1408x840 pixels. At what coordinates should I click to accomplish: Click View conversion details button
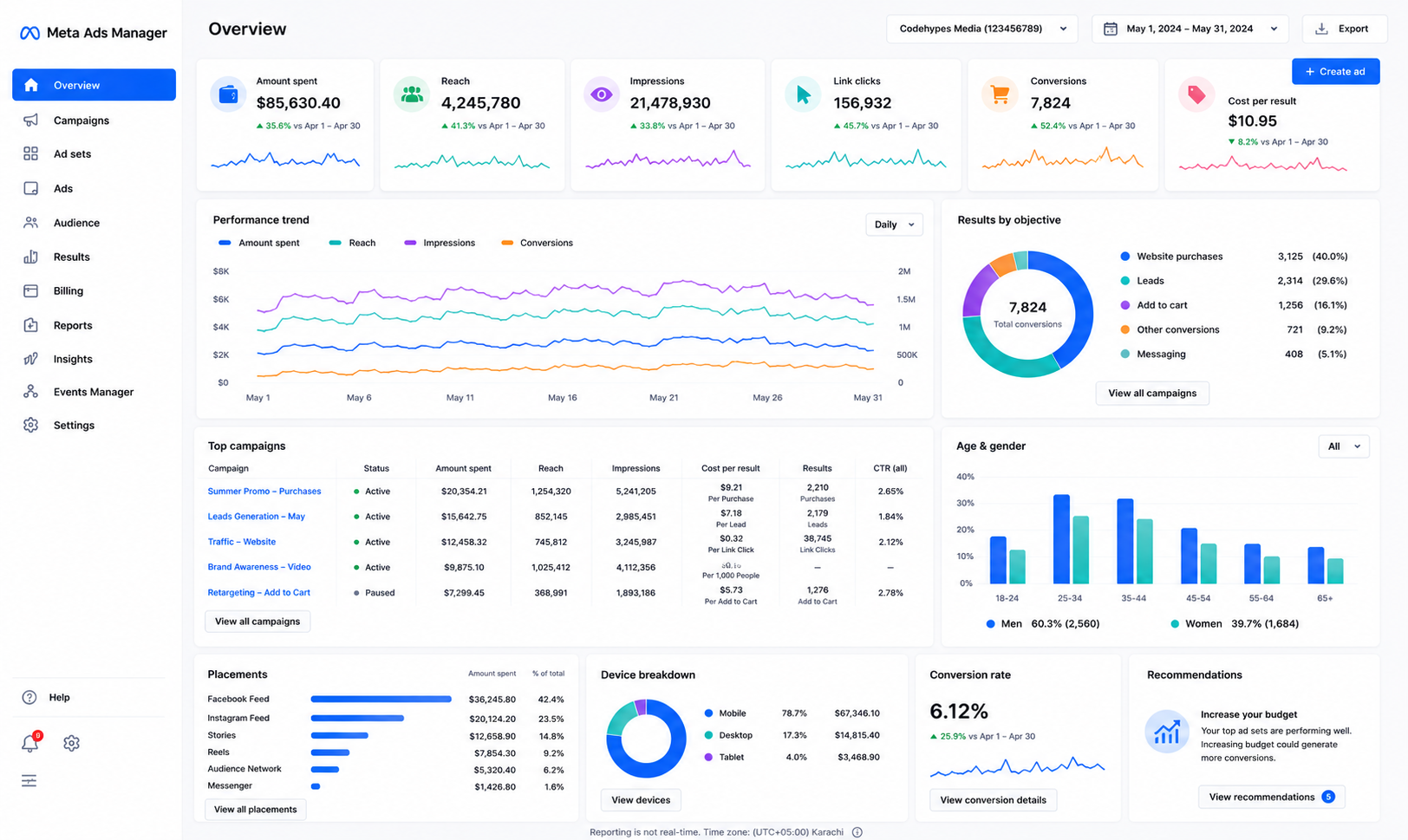(x=993, y=799)
